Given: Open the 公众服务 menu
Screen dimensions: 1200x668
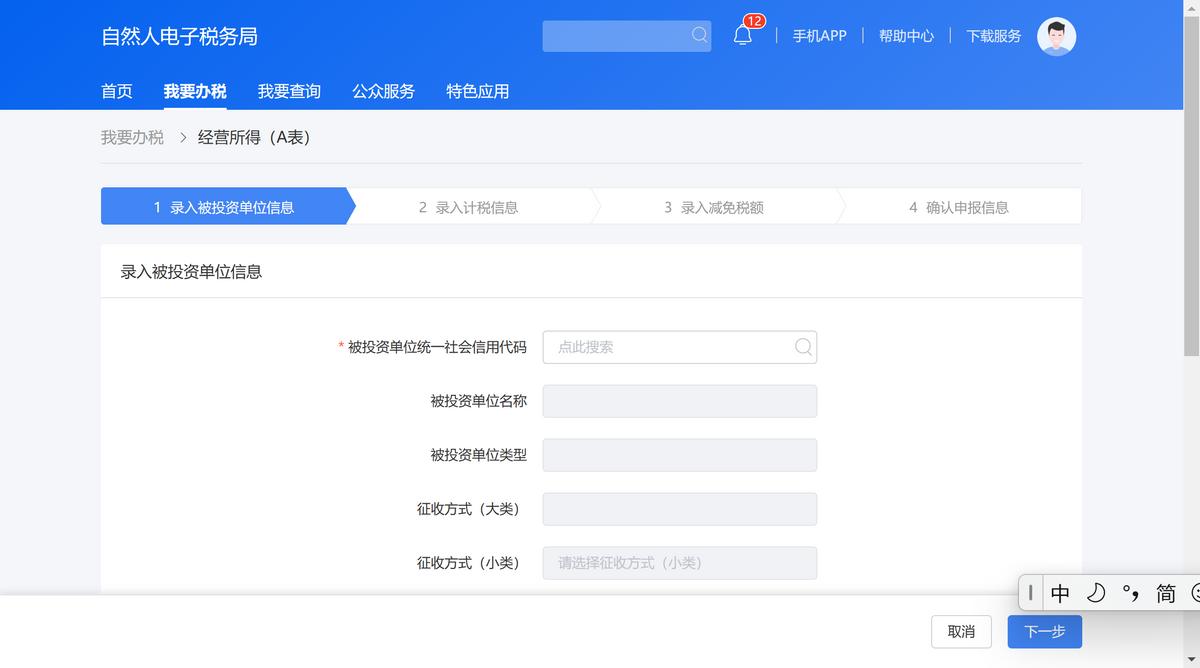Looking at the screenshot, I should pos(383,91).
